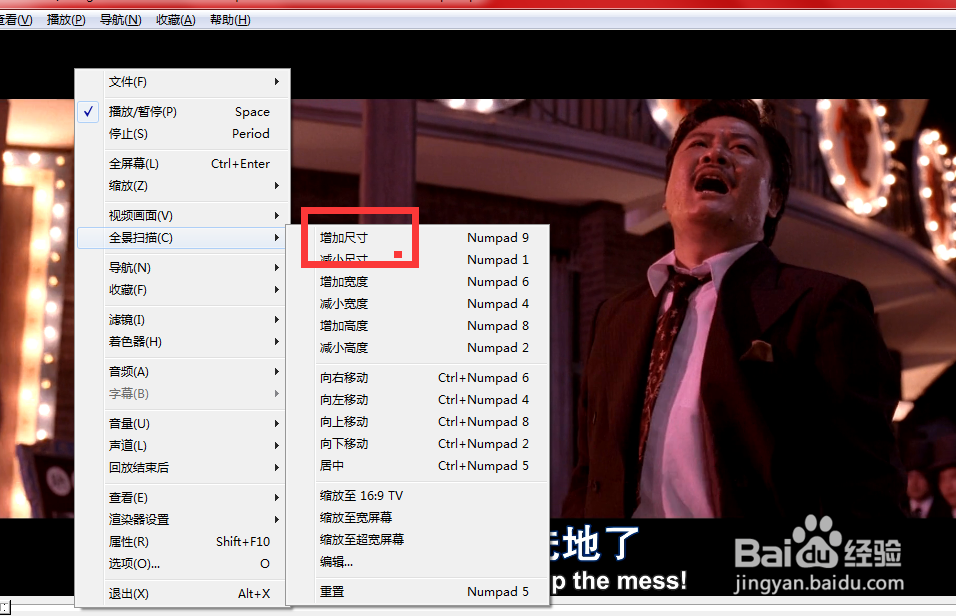Expand the 音量(U) submenu
Image resolution: width=956 pixels, height=616 pixels.
click(x=182, y=423)
